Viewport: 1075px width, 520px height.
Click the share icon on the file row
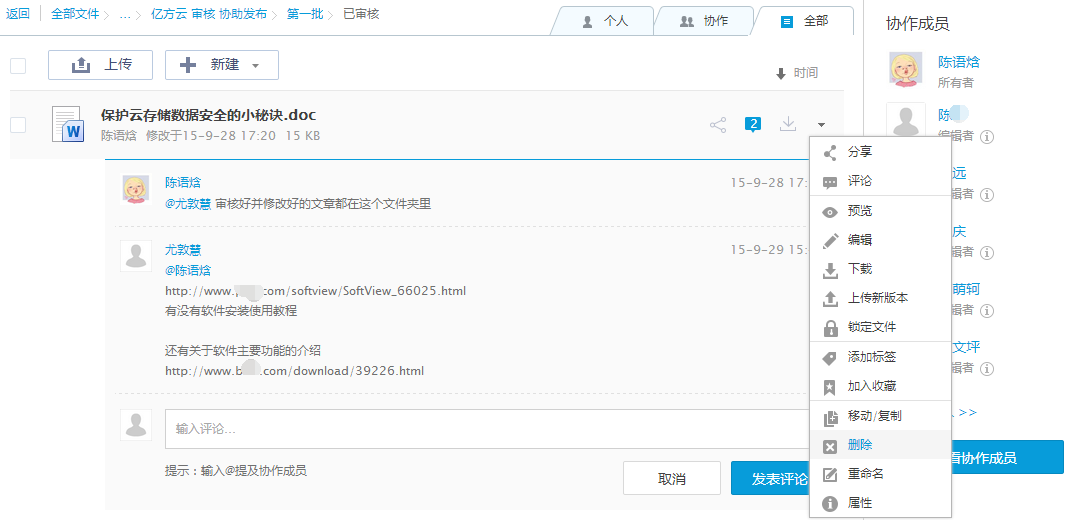click(x=718, y=125)
